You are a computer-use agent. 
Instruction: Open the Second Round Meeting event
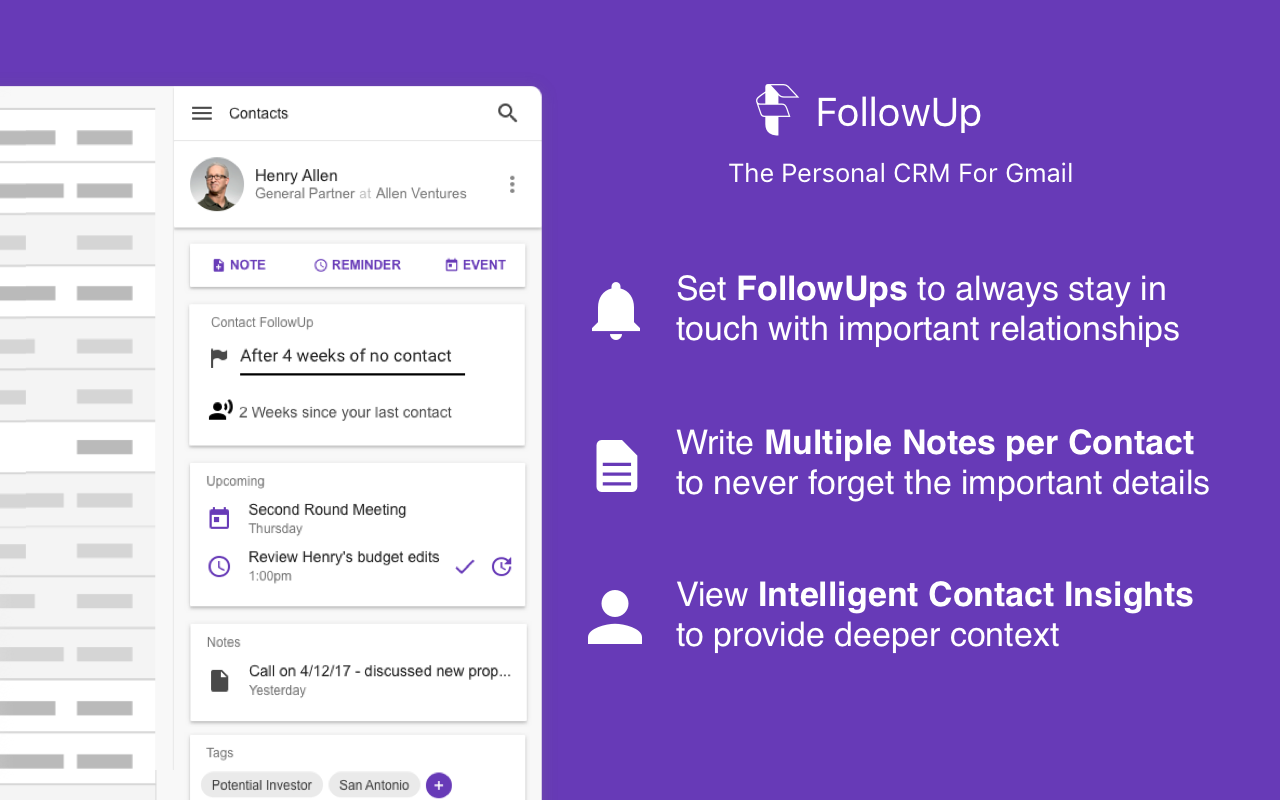[x=327, y=510]
